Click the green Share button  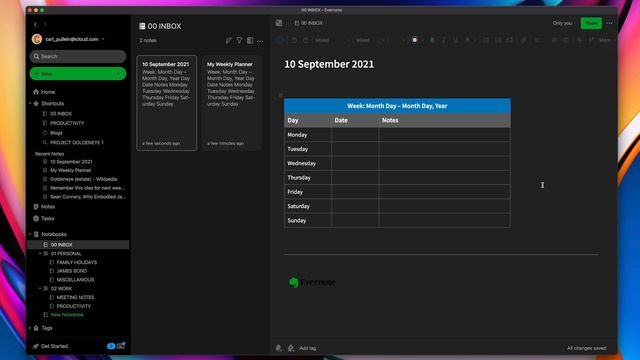pos(591,23)
